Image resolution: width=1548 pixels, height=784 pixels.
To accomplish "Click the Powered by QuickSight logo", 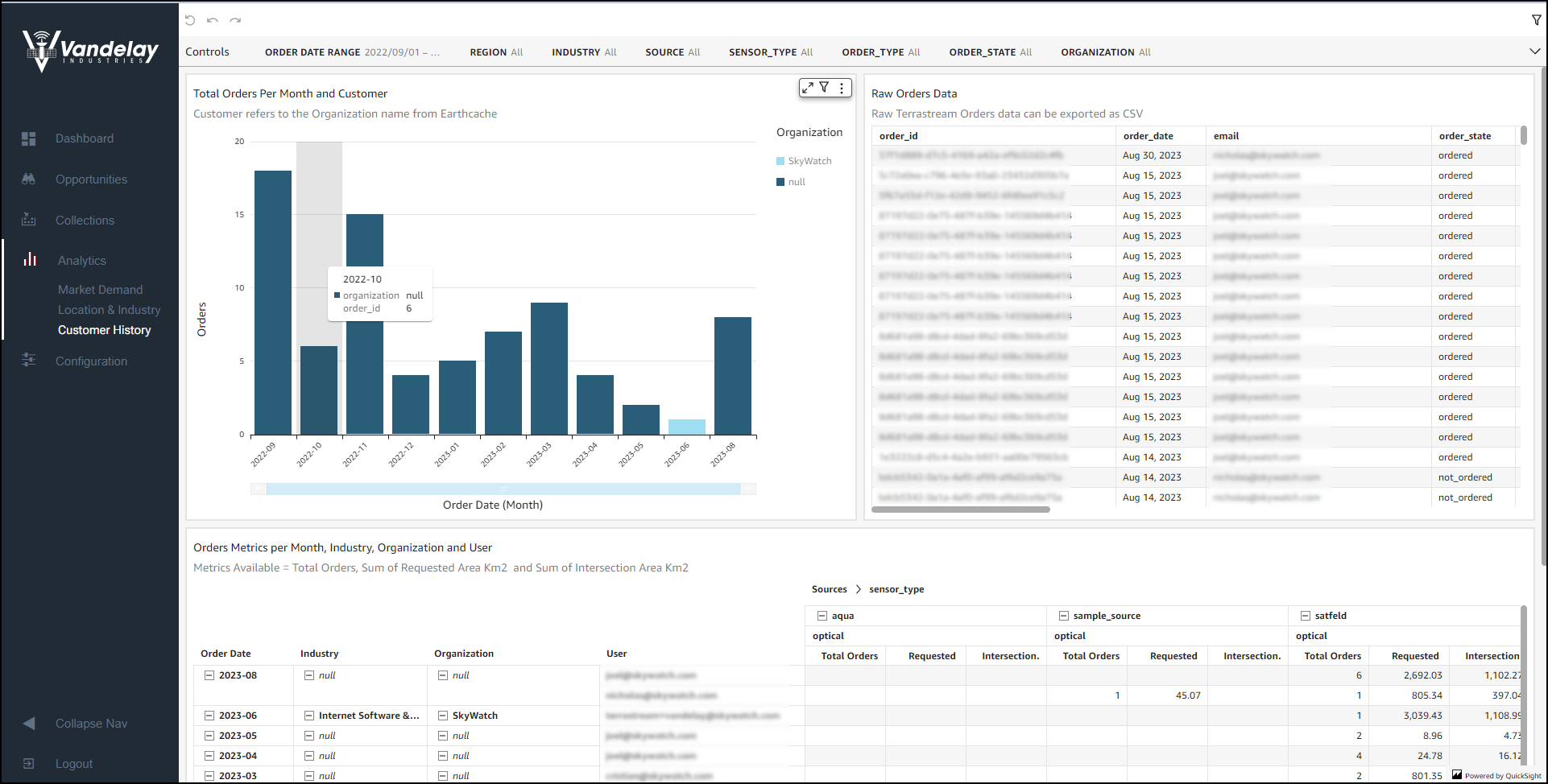I will (x=1496, y=775).
